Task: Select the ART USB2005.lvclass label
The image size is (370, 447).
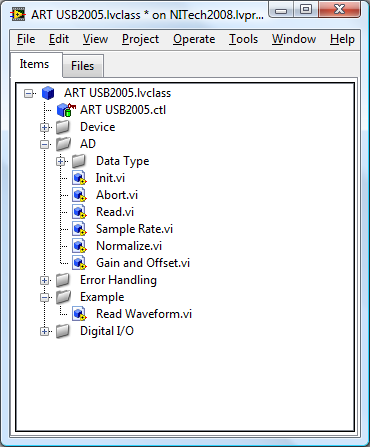Action: coord(117,93)
